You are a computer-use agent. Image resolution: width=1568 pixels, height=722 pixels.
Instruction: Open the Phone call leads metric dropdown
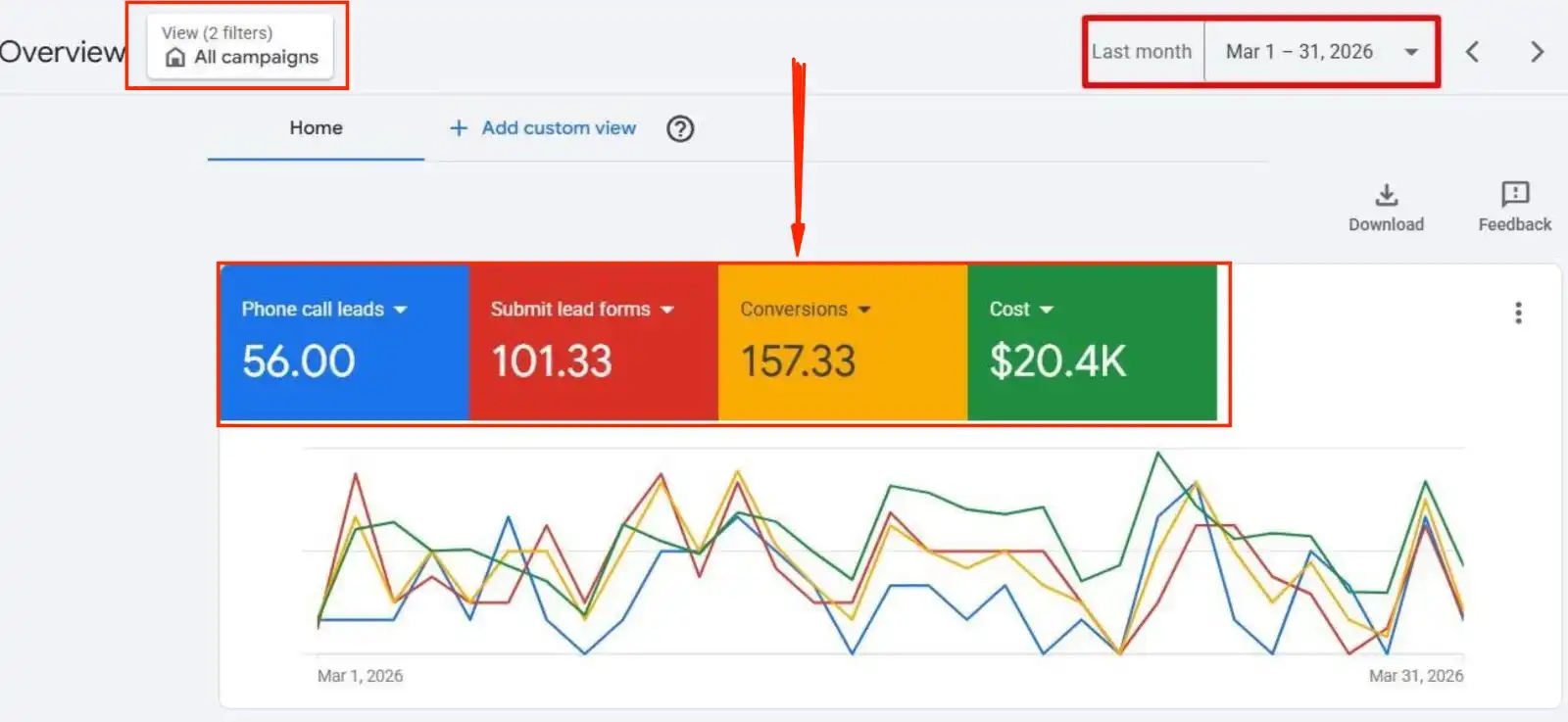tap(324, 310)
